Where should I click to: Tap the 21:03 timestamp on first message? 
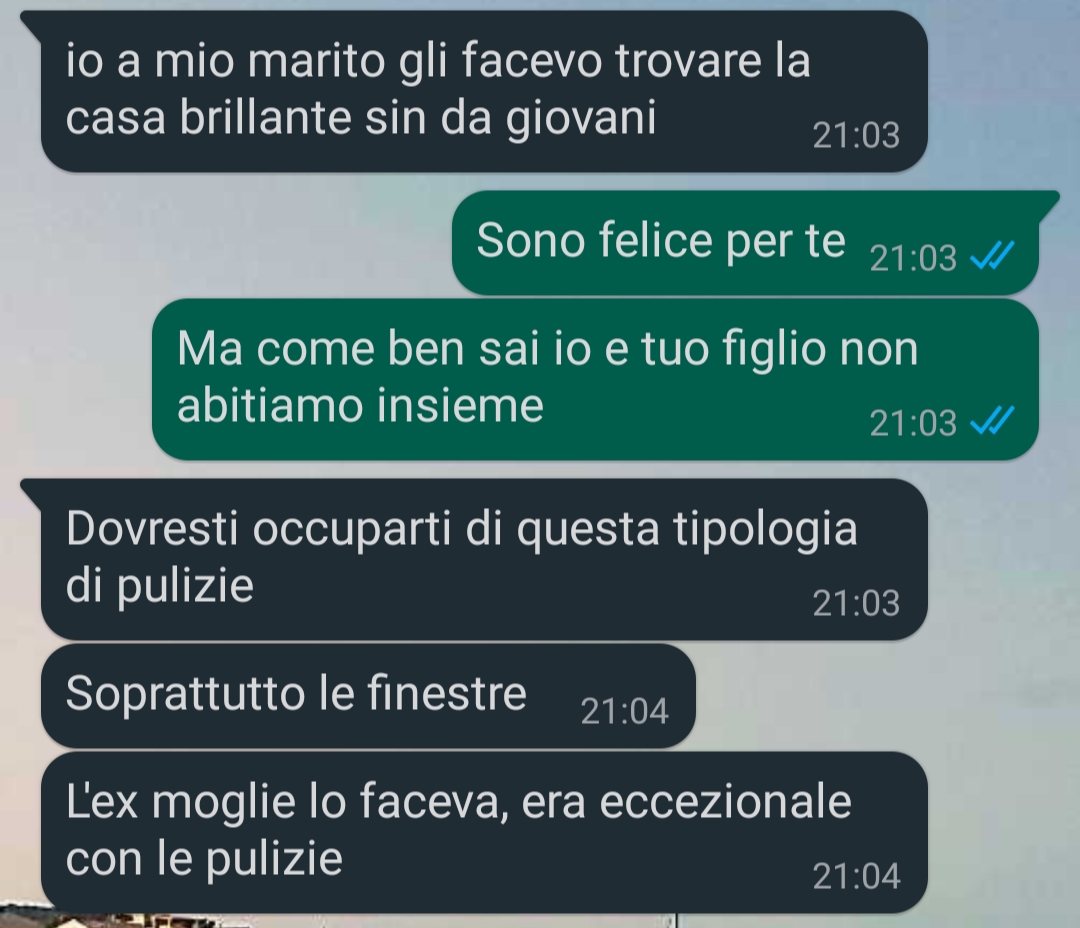(856, 135)
